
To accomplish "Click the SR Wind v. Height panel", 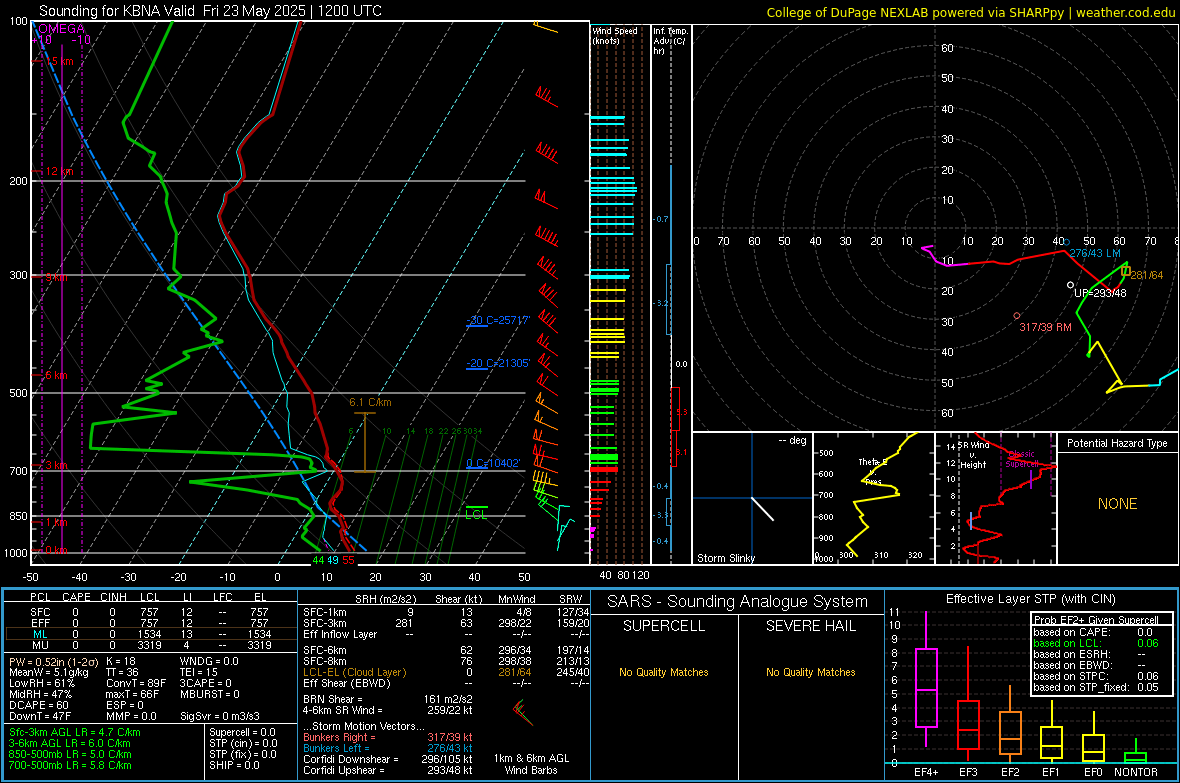I will click(x=996, y=498).
